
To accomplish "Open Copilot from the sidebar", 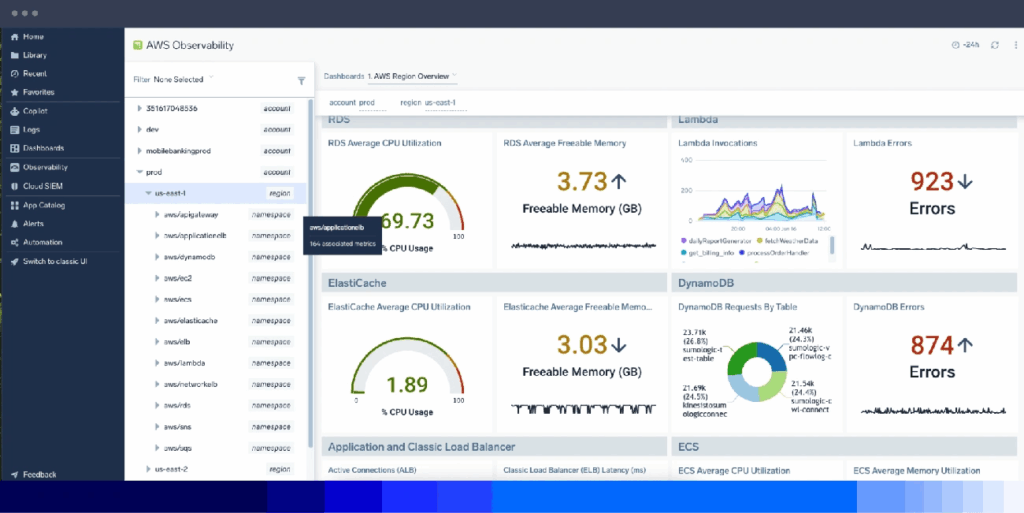I will point(35,111).
